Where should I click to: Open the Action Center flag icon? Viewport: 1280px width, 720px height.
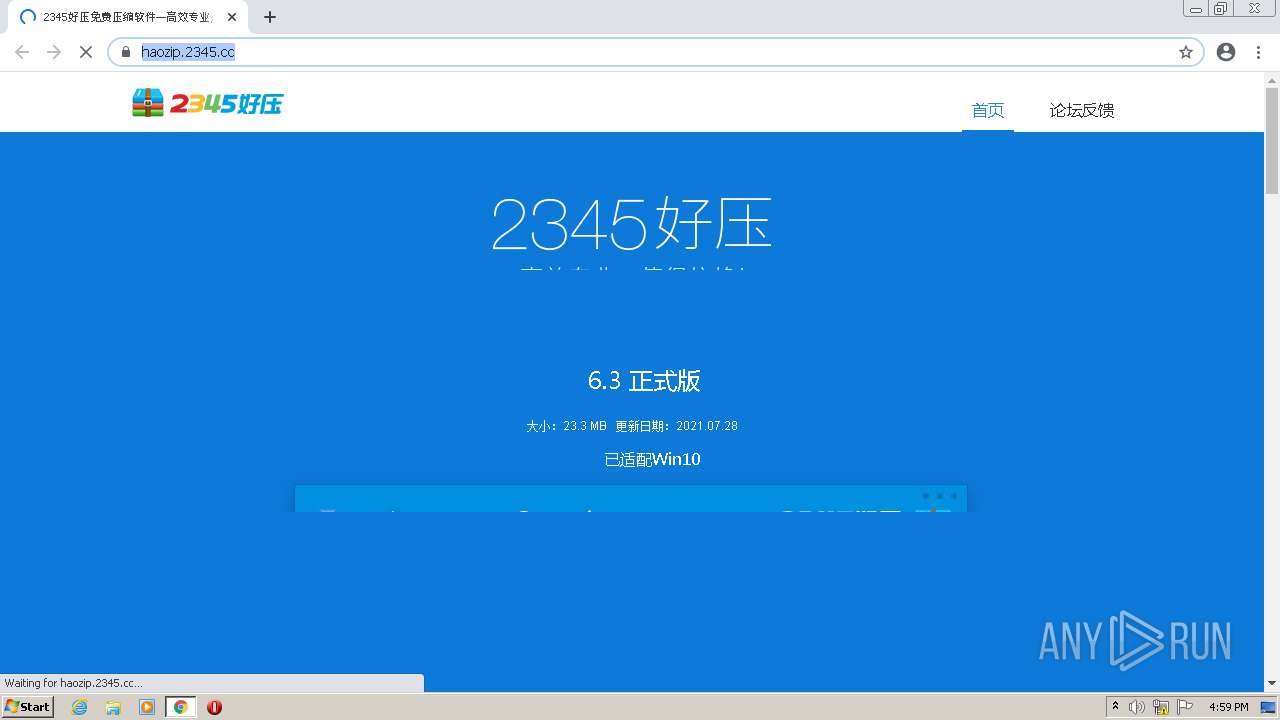coord(1185,707)
